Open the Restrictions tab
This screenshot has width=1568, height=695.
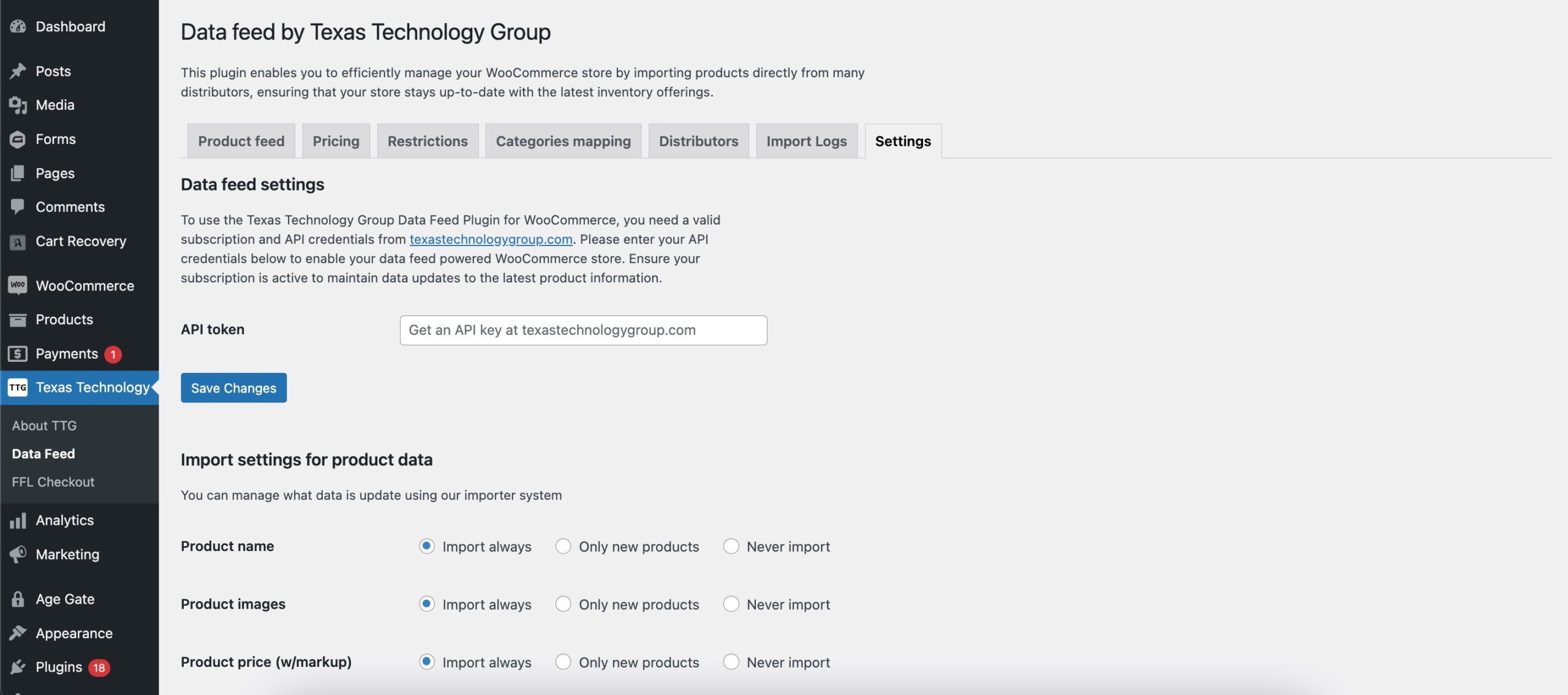pos(428,141)
